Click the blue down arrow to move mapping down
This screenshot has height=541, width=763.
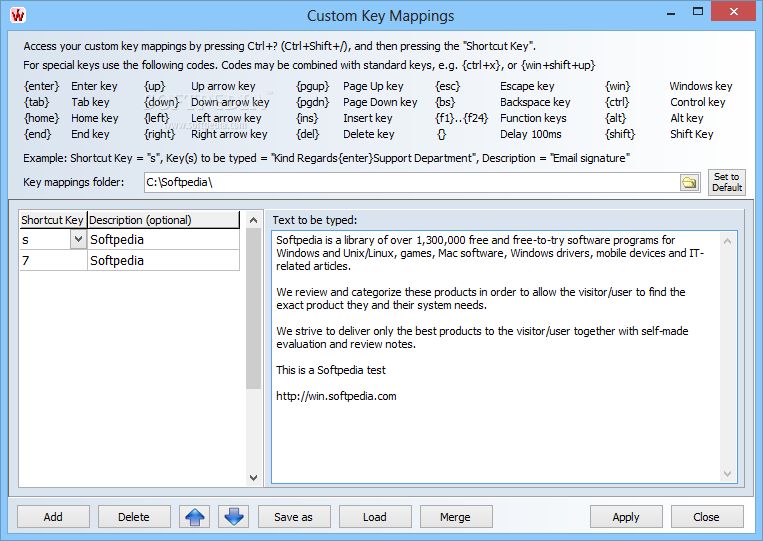tap(234, 517)
